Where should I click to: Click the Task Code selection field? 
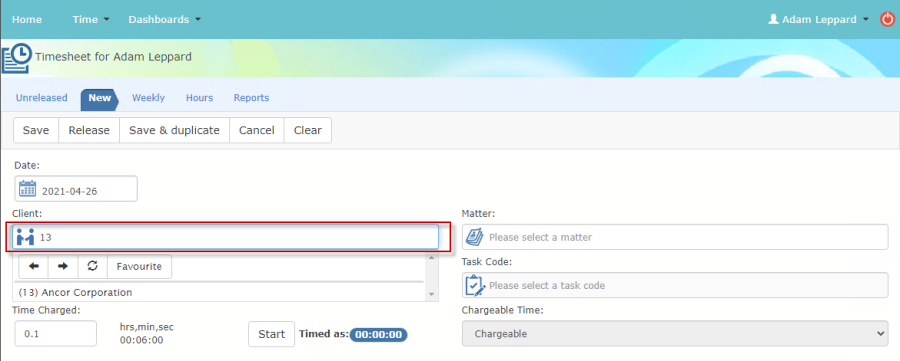click(x=675, y=285)
